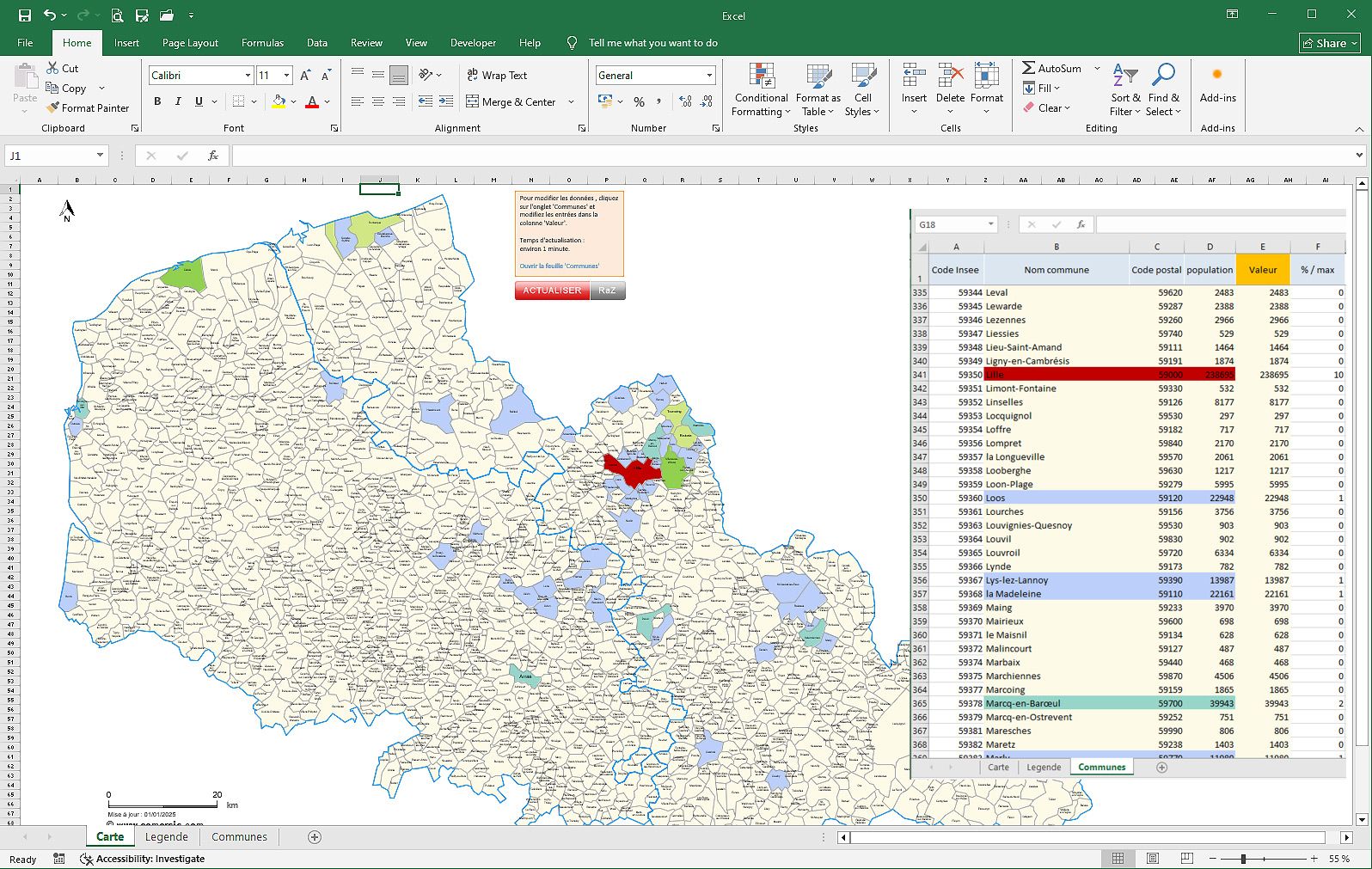Adjust the zoom slider in status bar
Screen dimensions: 1372x869
coord(1243,859)
